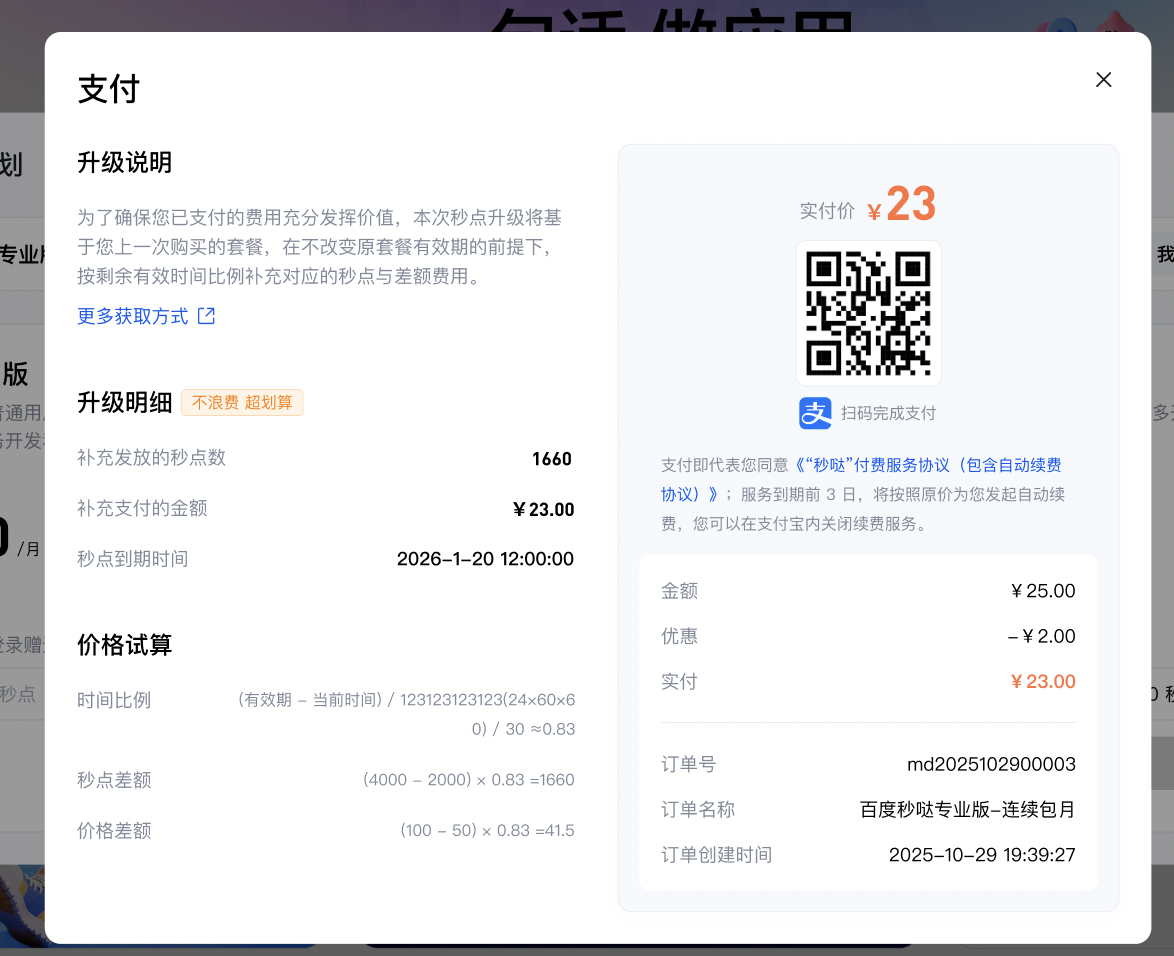Viewport: 1174px width, 956px height.
Task: Click the payment QR code
Action: pos(868,313)
